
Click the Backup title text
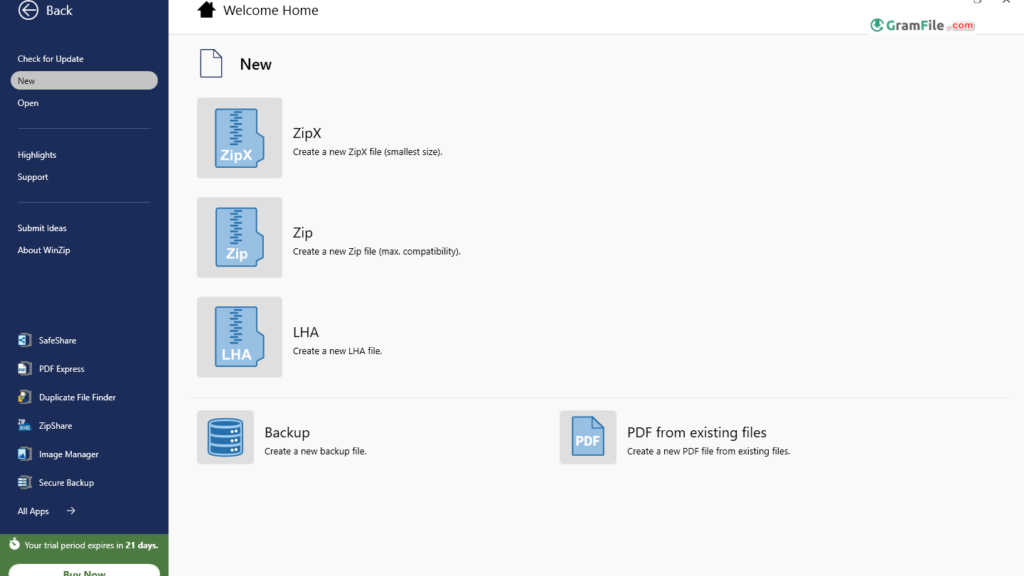pos(287,432)
